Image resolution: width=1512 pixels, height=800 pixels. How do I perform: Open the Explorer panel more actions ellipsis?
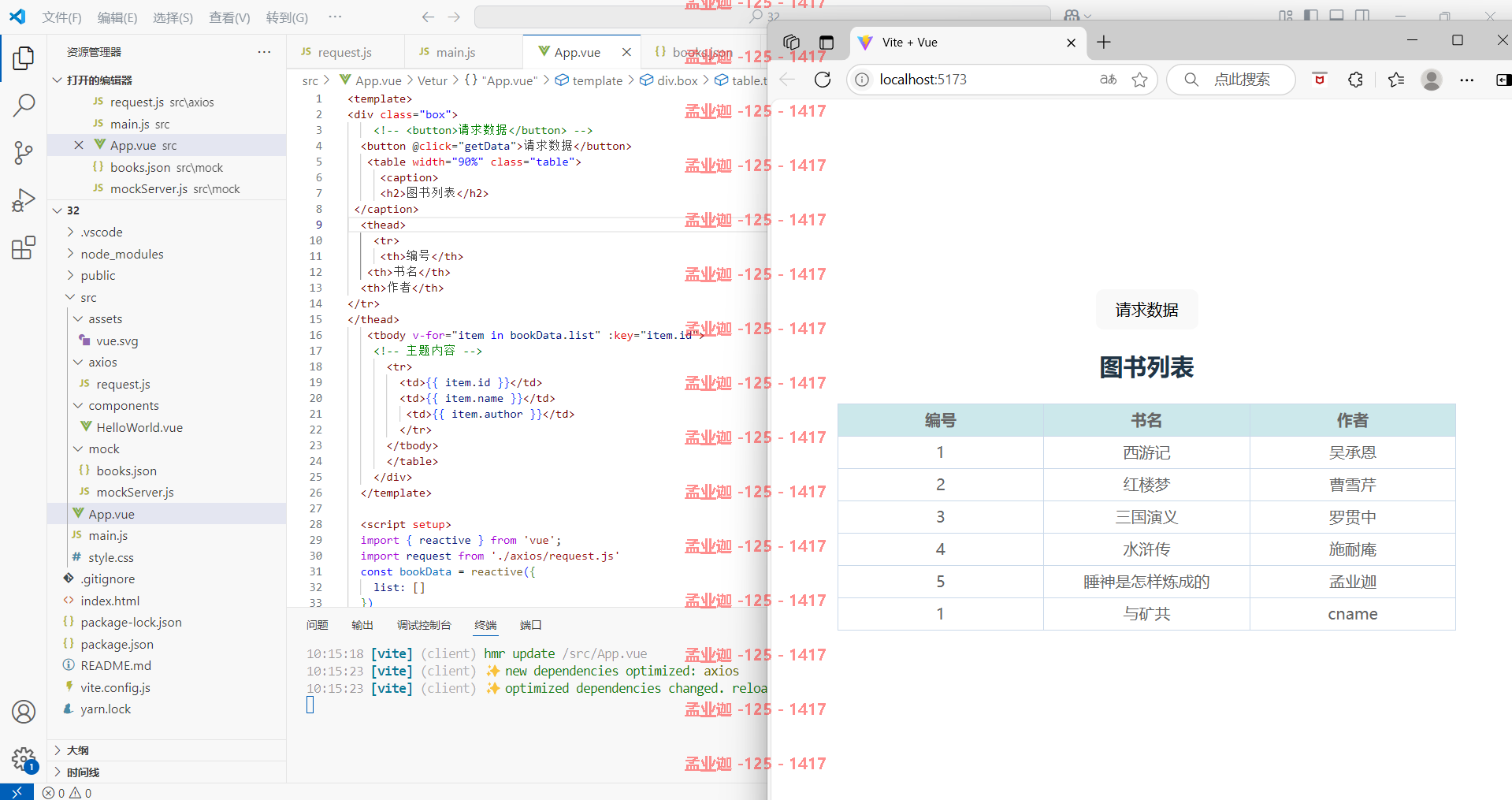pos(264,52)
